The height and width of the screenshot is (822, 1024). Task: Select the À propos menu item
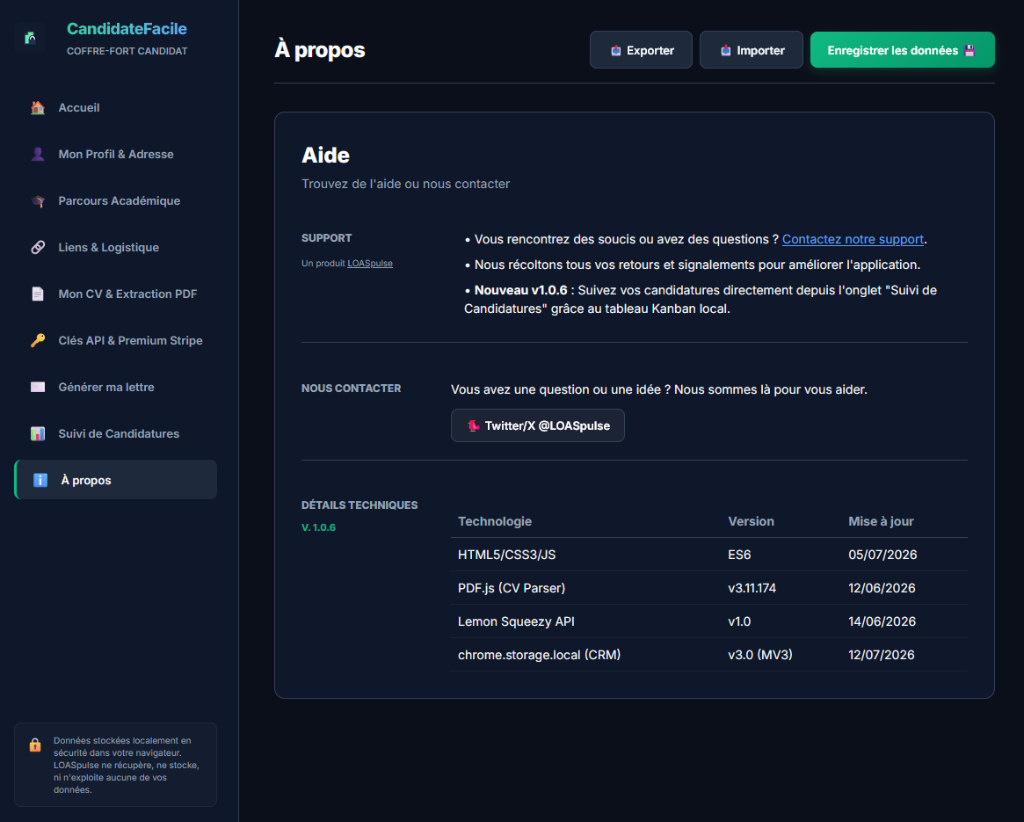116,480
